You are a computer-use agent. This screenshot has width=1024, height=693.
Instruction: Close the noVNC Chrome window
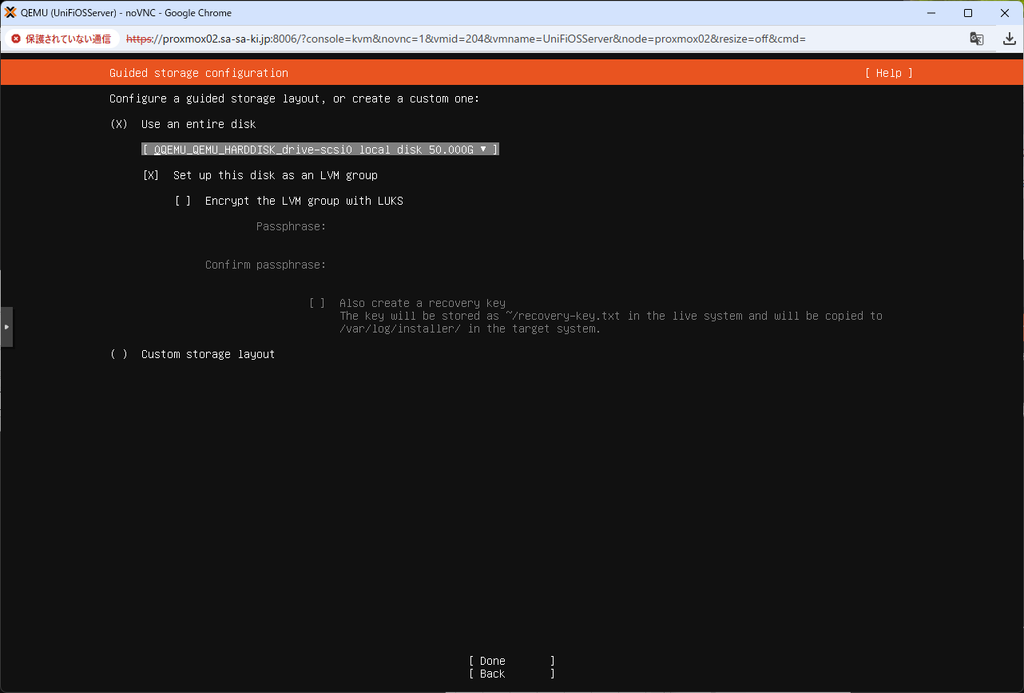tap(1004, 12)
